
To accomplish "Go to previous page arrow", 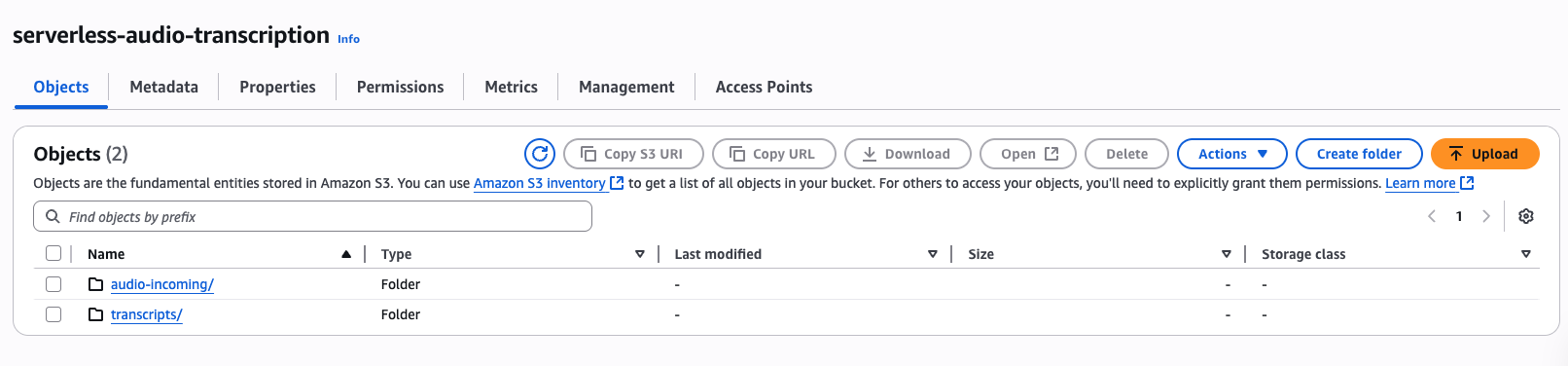I will [x=1432, y=216].
